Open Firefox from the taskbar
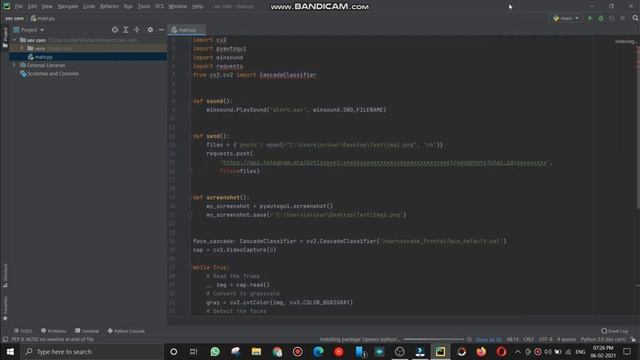The height and width of the screenshot is (360, 640). click(481, 351)
